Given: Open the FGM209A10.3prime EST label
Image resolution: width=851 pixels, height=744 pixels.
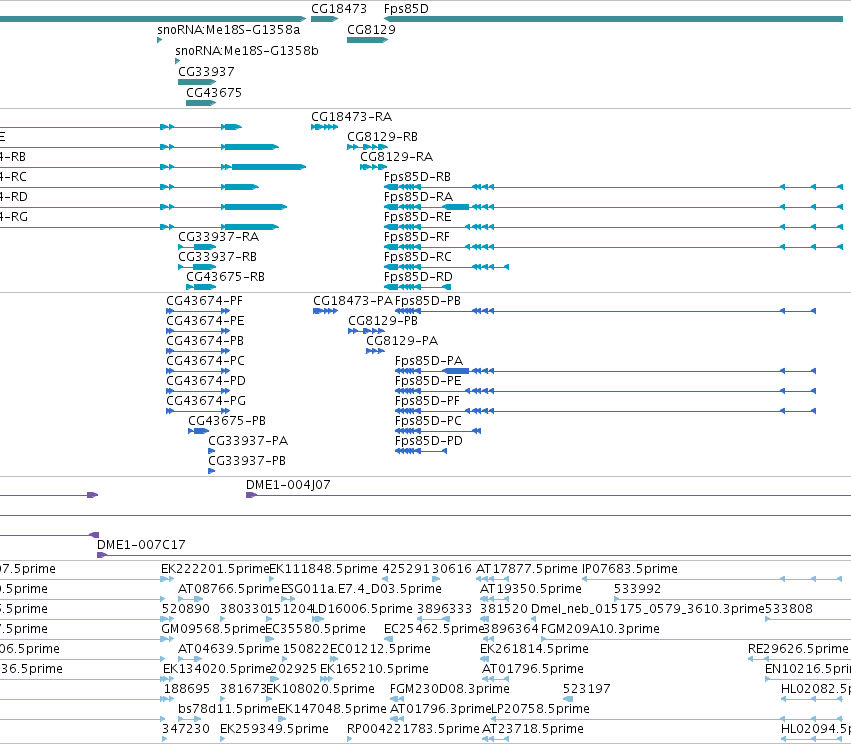Looking at the screenshot, I should (600, 629).
